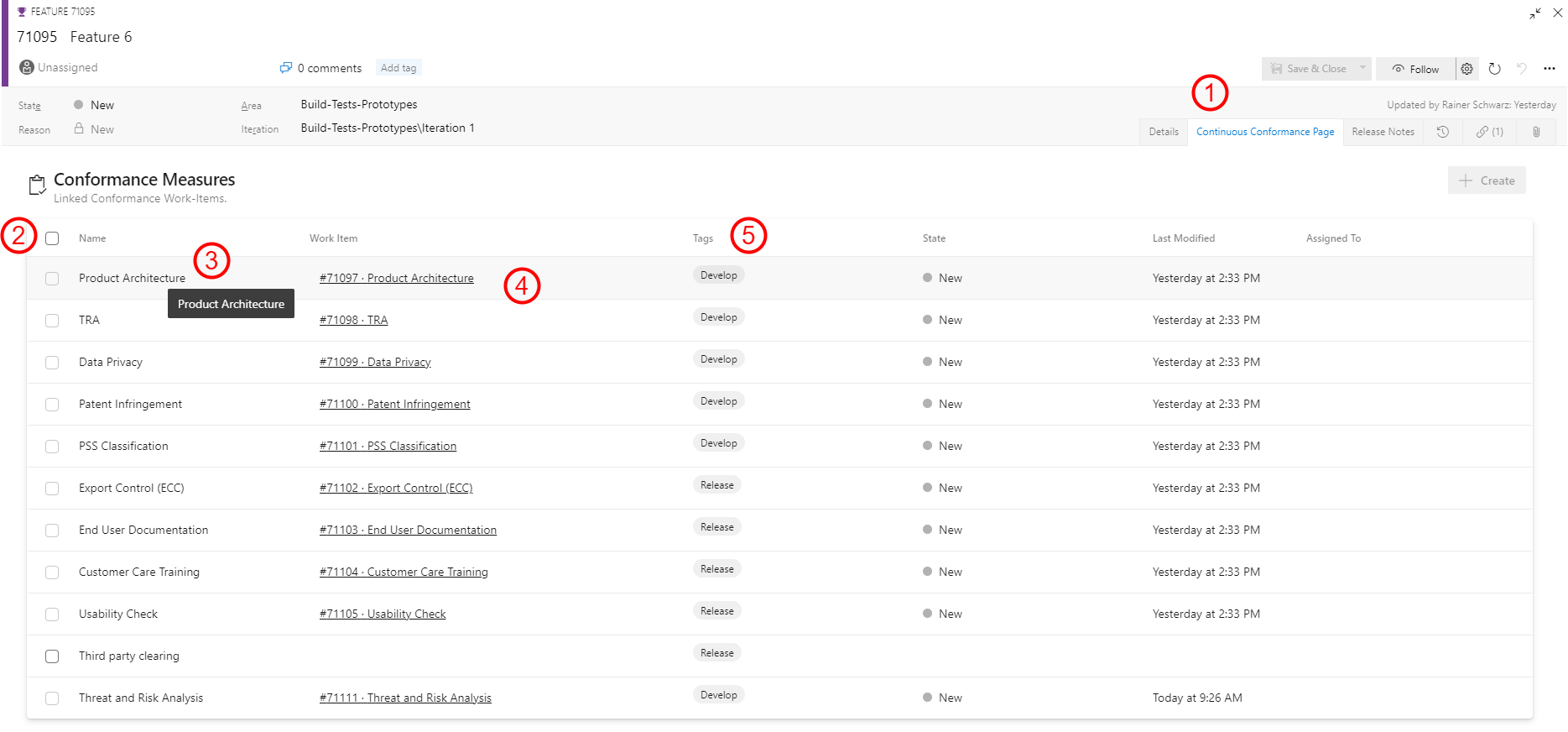
Task: Check the Third party clearing row checkbox
Action: click(x=52, y=656)
